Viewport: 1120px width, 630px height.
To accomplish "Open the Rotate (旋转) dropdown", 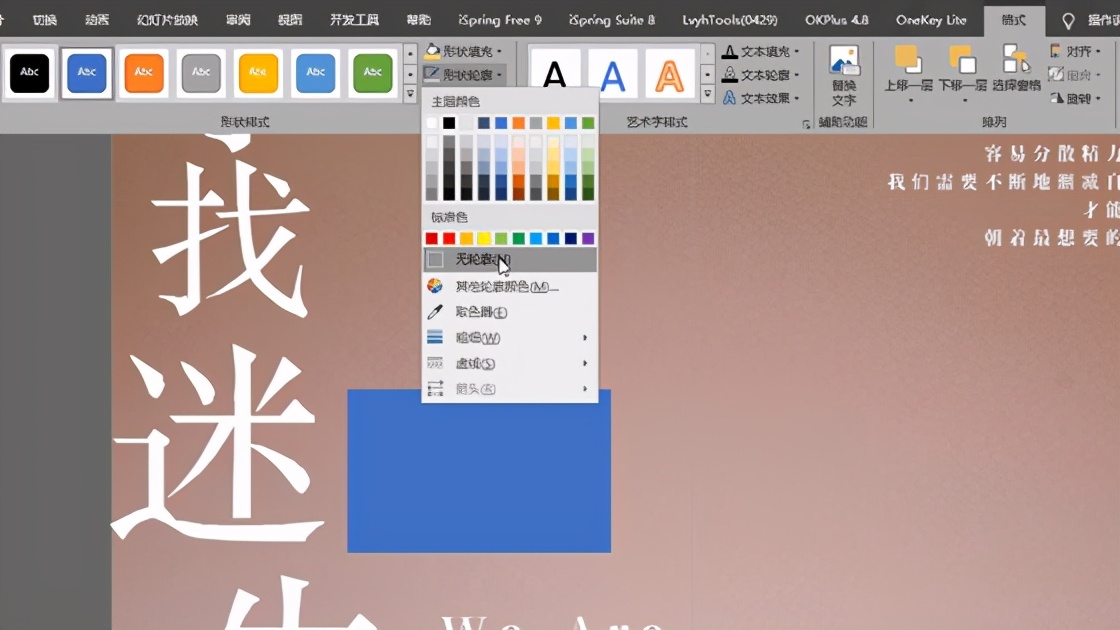I will pyautogui.click(x=1075, y=98).
